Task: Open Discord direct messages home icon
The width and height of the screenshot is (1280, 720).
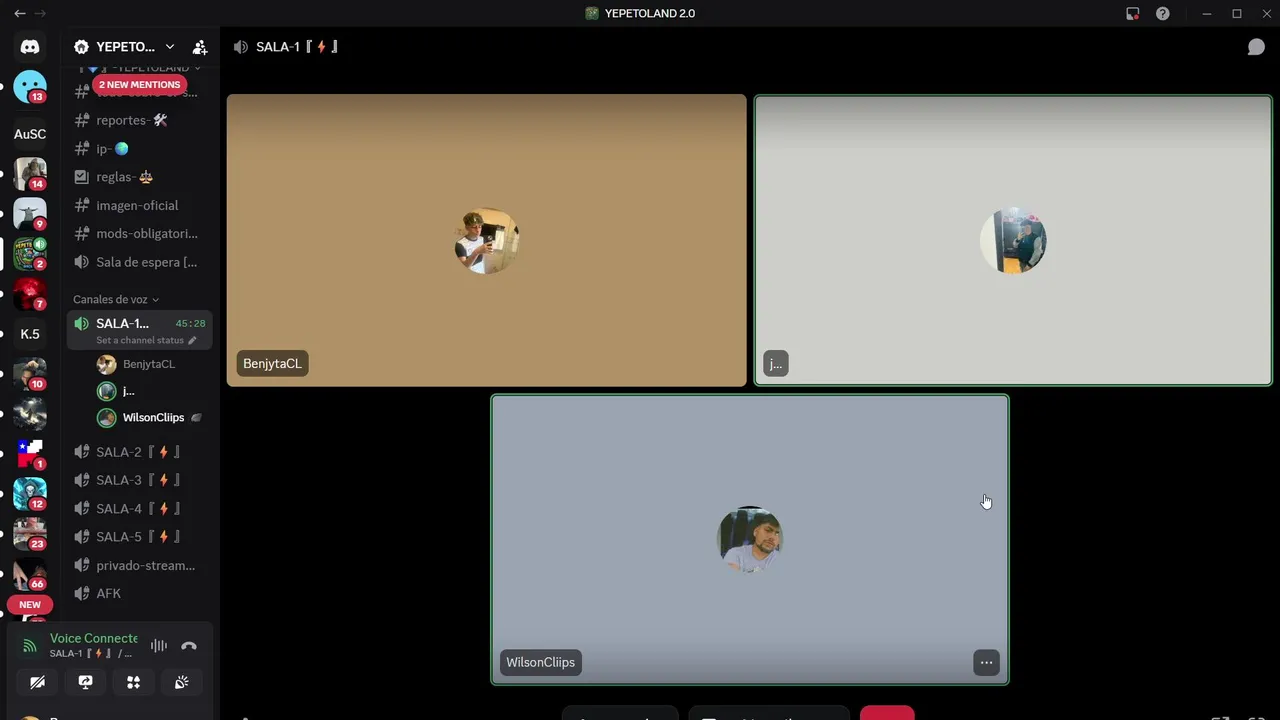Action: 30,47
